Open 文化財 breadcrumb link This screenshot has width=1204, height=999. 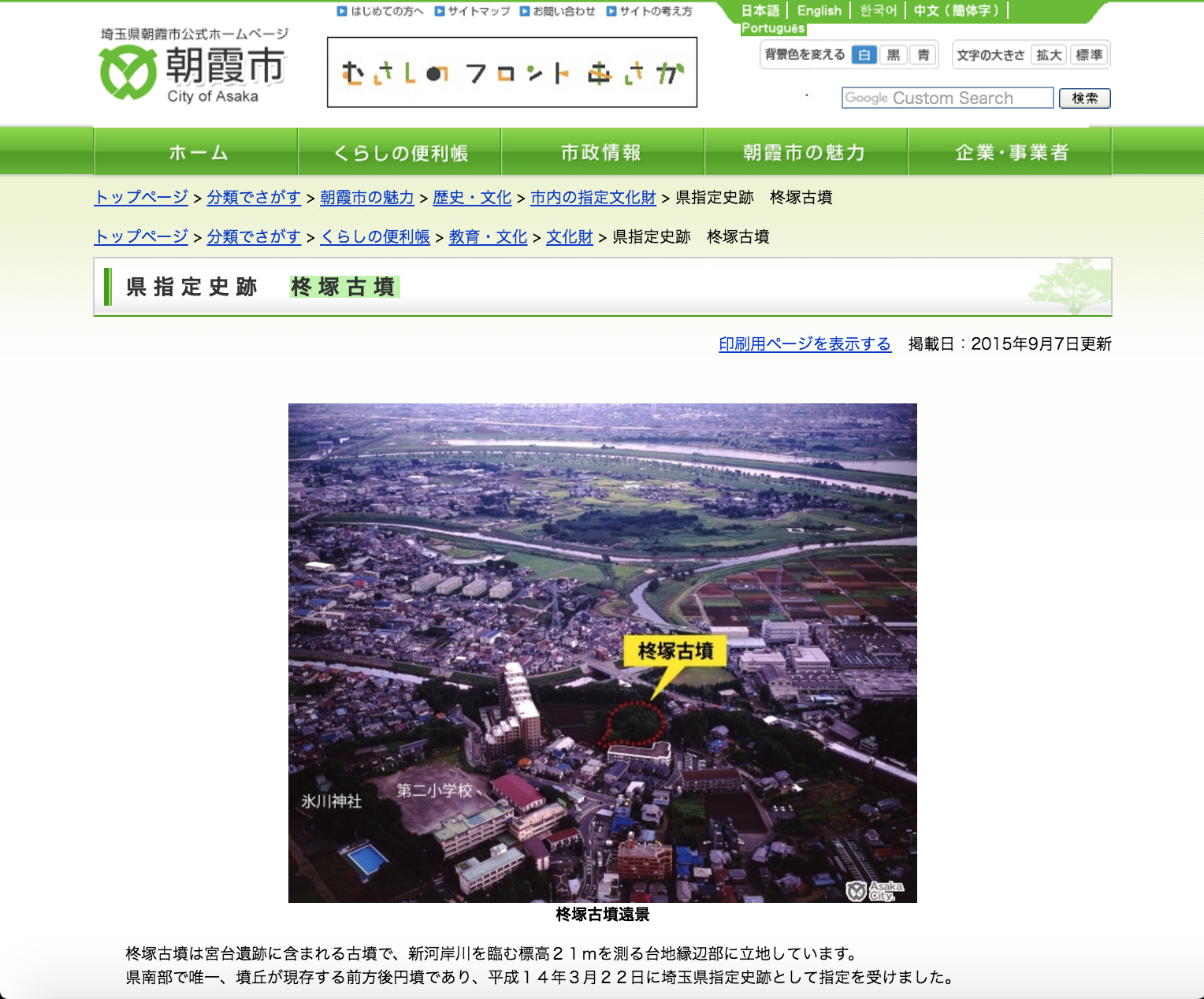tap(570, 236)
